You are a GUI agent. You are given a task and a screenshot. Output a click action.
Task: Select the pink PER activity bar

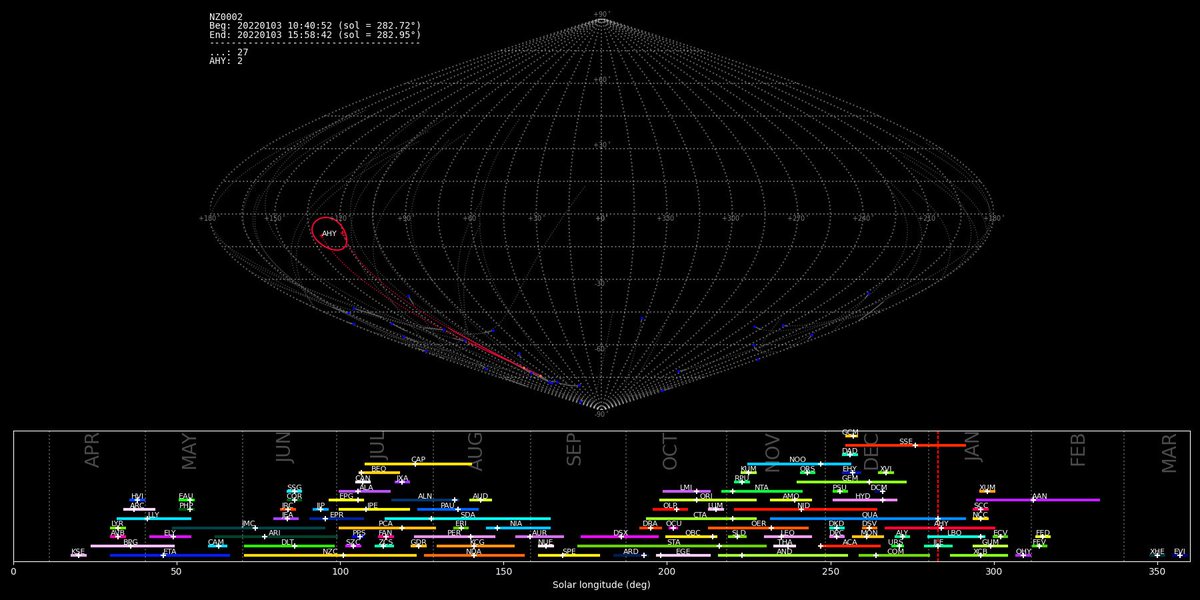click(454, 536)
